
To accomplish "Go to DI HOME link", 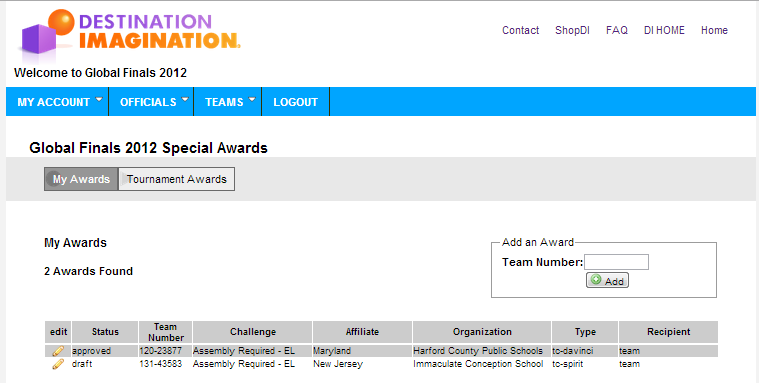I will tap(664, 30).
